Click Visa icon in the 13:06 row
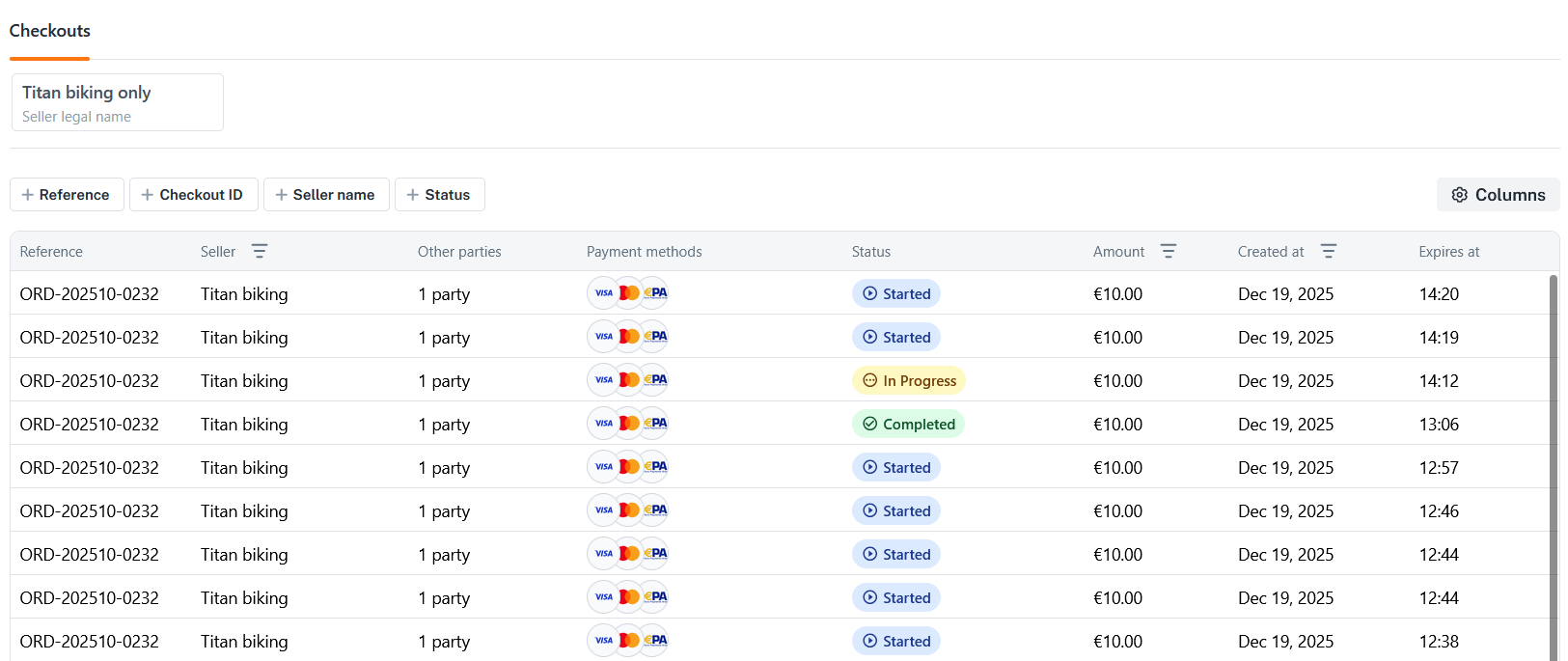The width and height of the screenshot is (1568, 661). pos(603,423)
